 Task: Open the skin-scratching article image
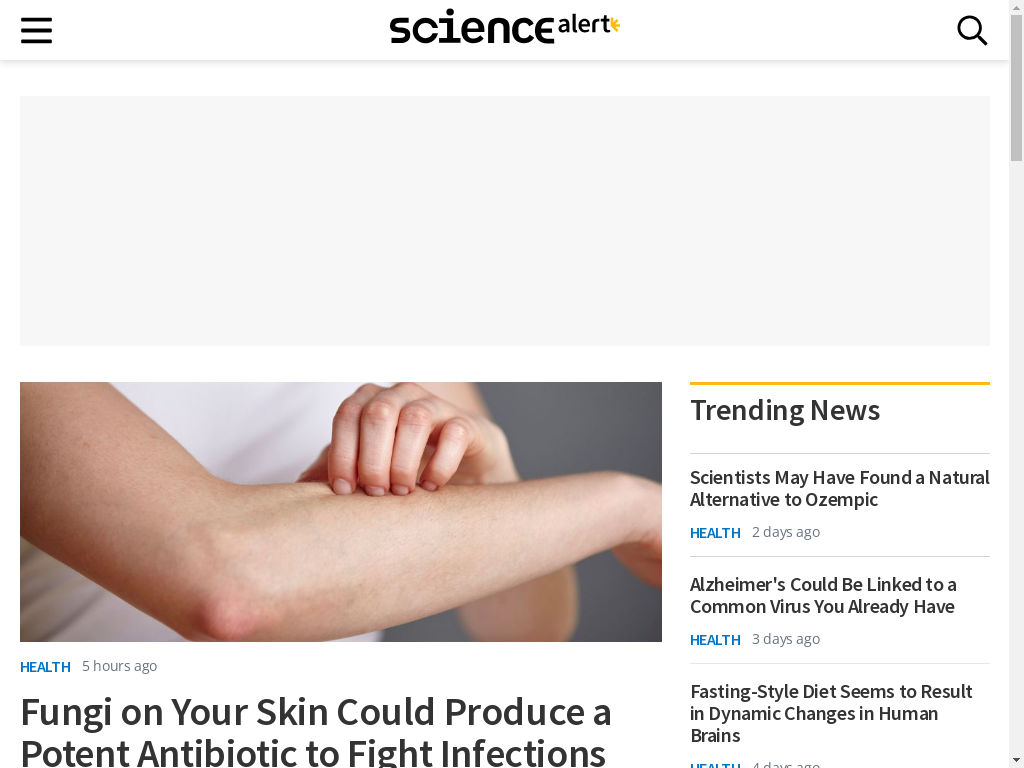coord(341,511)
